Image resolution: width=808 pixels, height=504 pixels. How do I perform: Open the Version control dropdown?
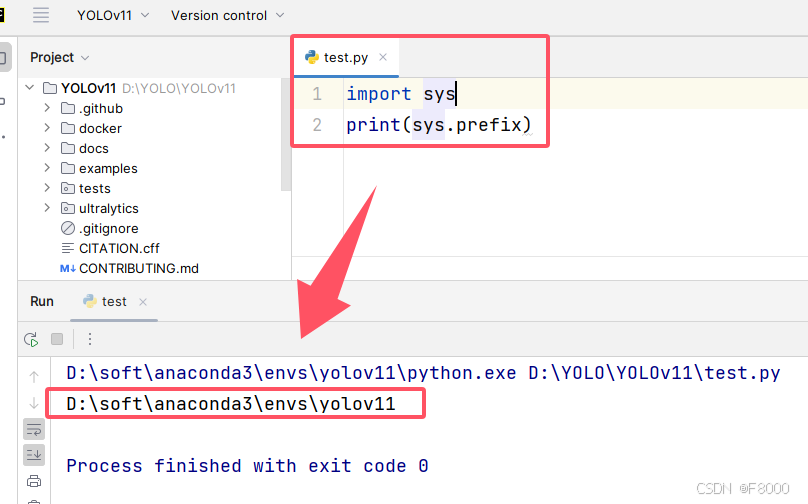[227, 15]
